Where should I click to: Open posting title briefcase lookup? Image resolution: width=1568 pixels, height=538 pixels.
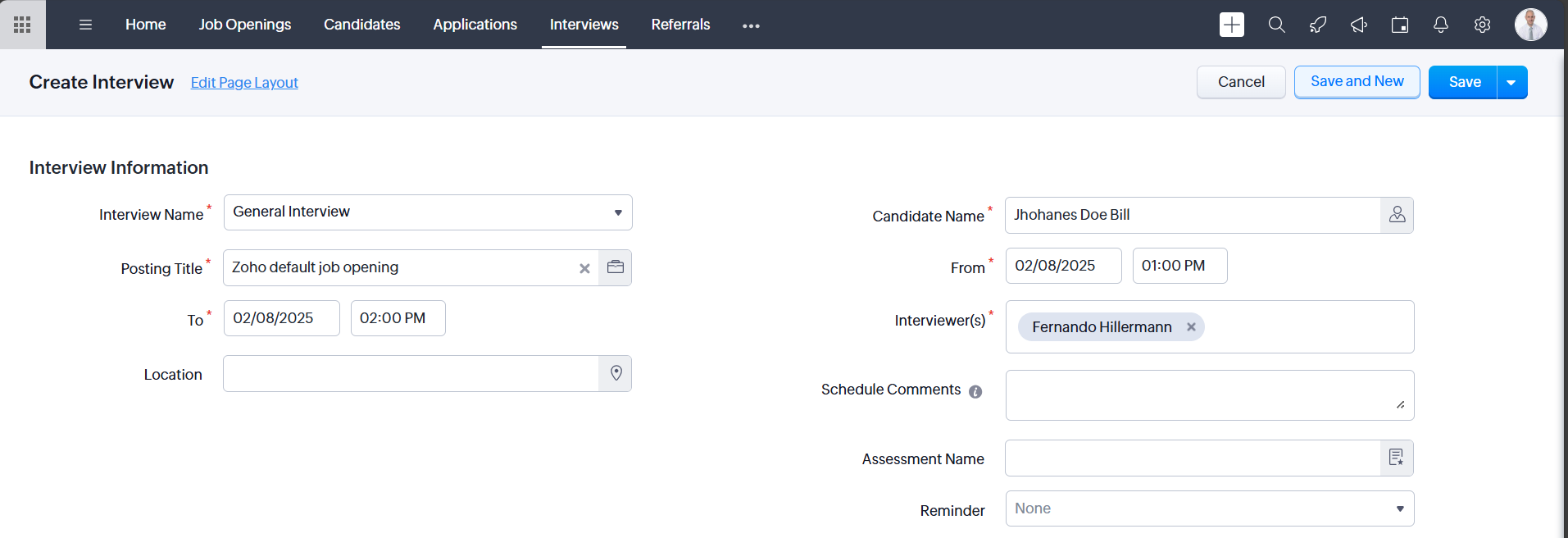pyautogui.click(x=615, y=267)
